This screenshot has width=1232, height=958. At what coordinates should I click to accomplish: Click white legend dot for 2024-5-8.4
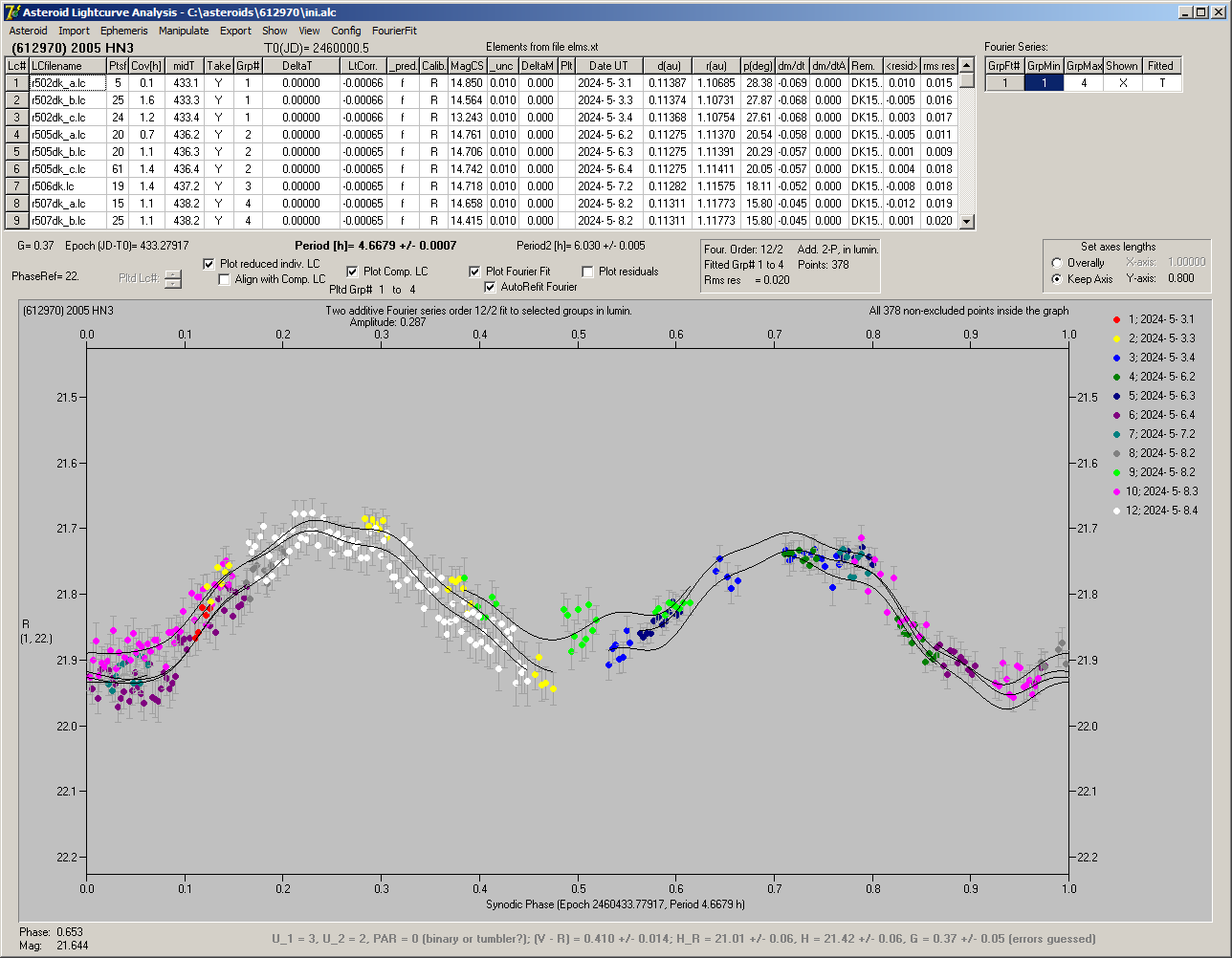(x=1116, y=511)
